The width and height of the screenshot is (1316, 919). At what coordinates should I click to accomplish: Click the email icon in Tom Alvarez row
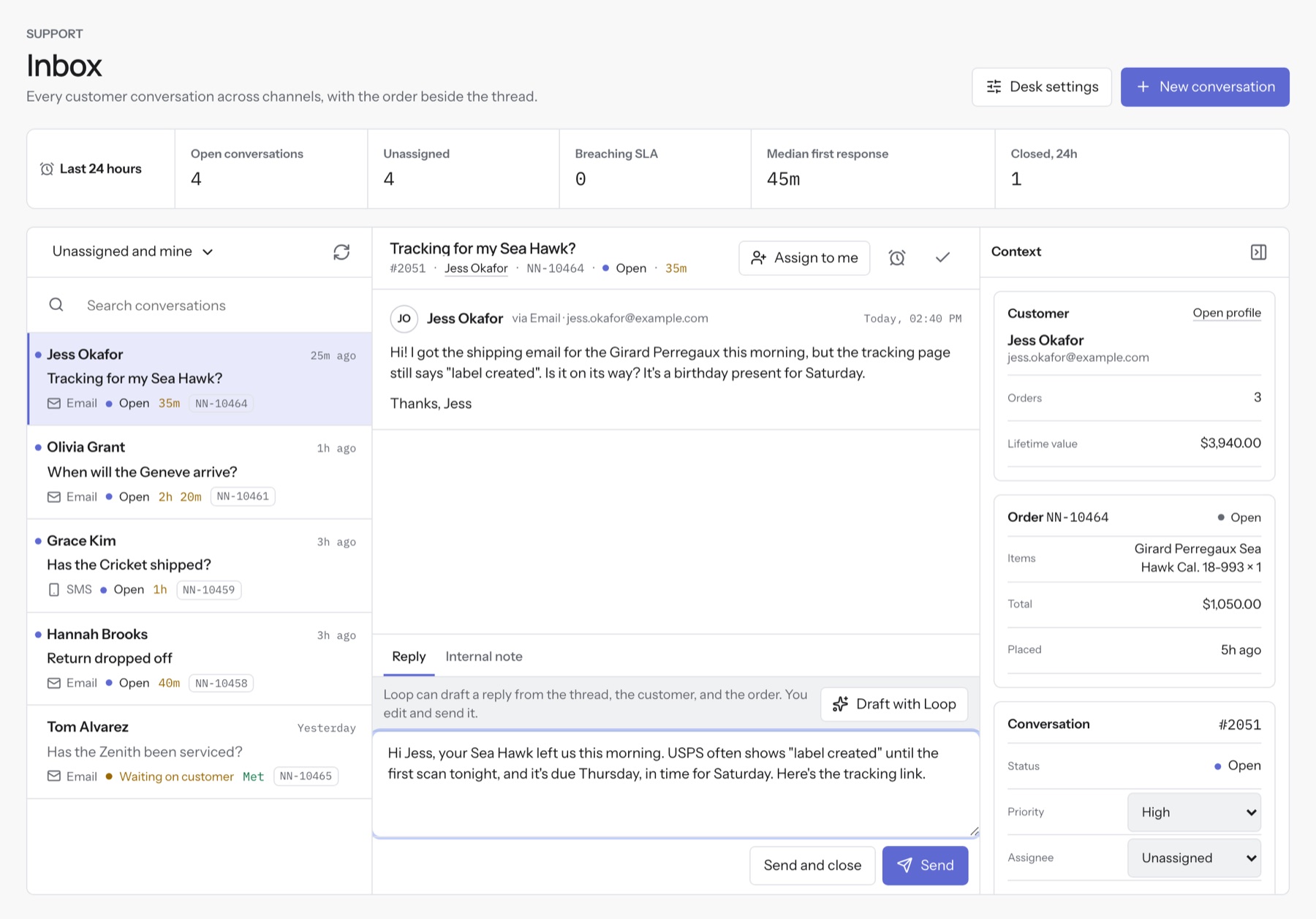pyautogui.click(x=54, y=776)
